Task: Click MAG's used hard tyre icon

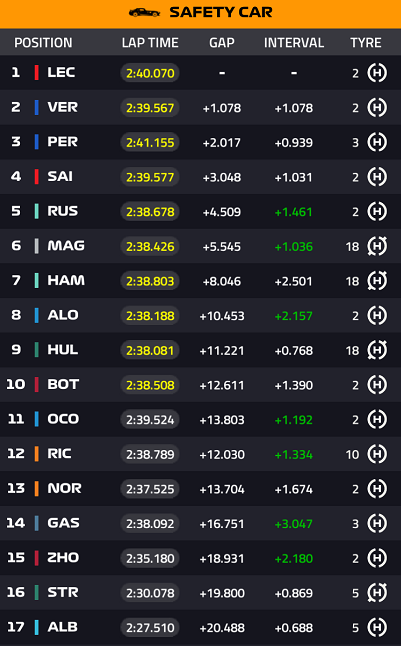Action: (377, 246)
